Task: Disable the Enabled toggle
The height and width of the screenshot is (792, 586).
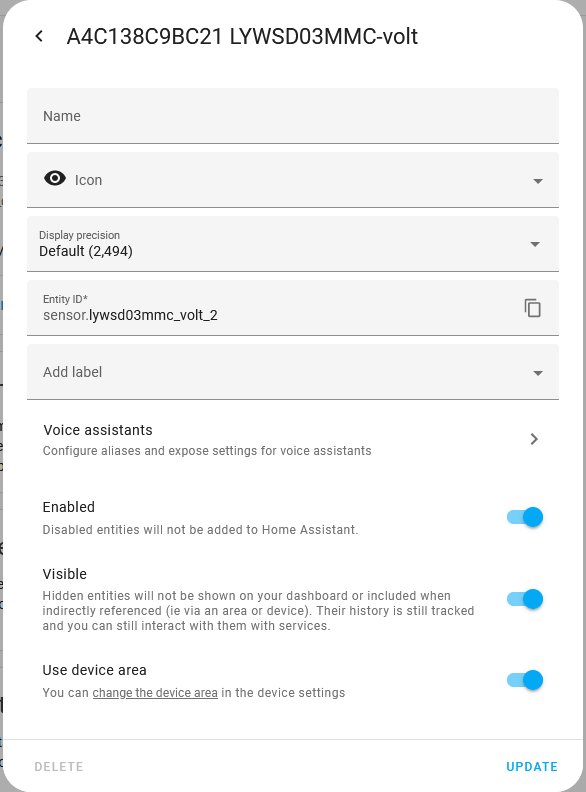Action: tap(525, 517)
